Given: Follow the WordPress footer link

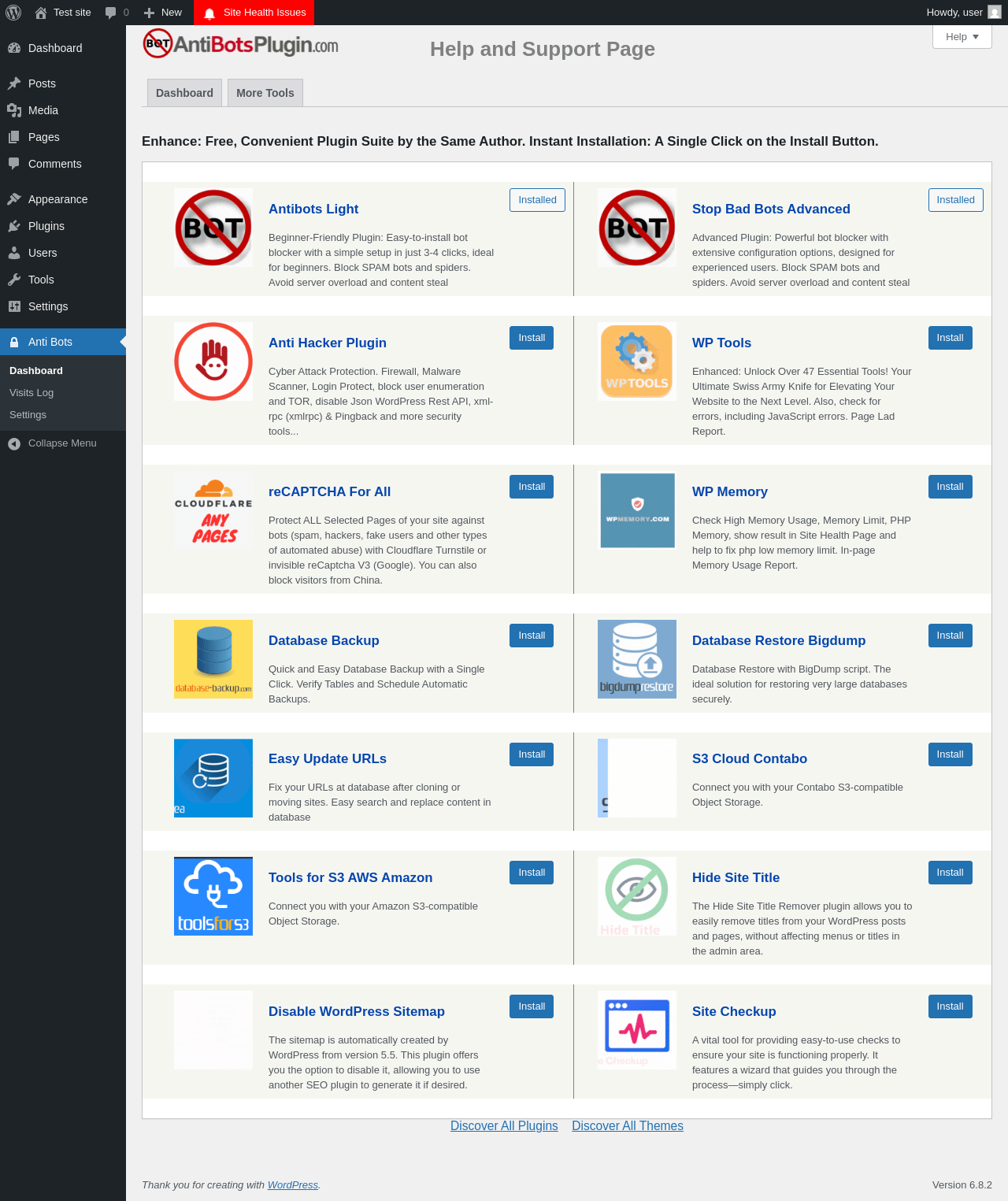Looking at the screenshot, I should pyautogui.click(x=293, y=1185).
